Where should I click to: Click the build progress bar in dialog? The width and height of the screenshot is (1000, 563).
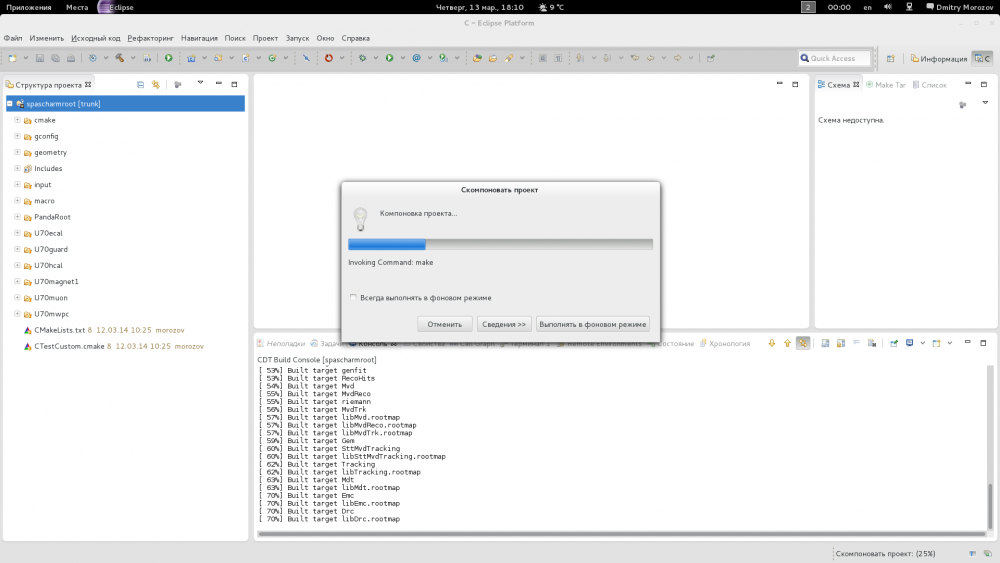click(500, 244)
